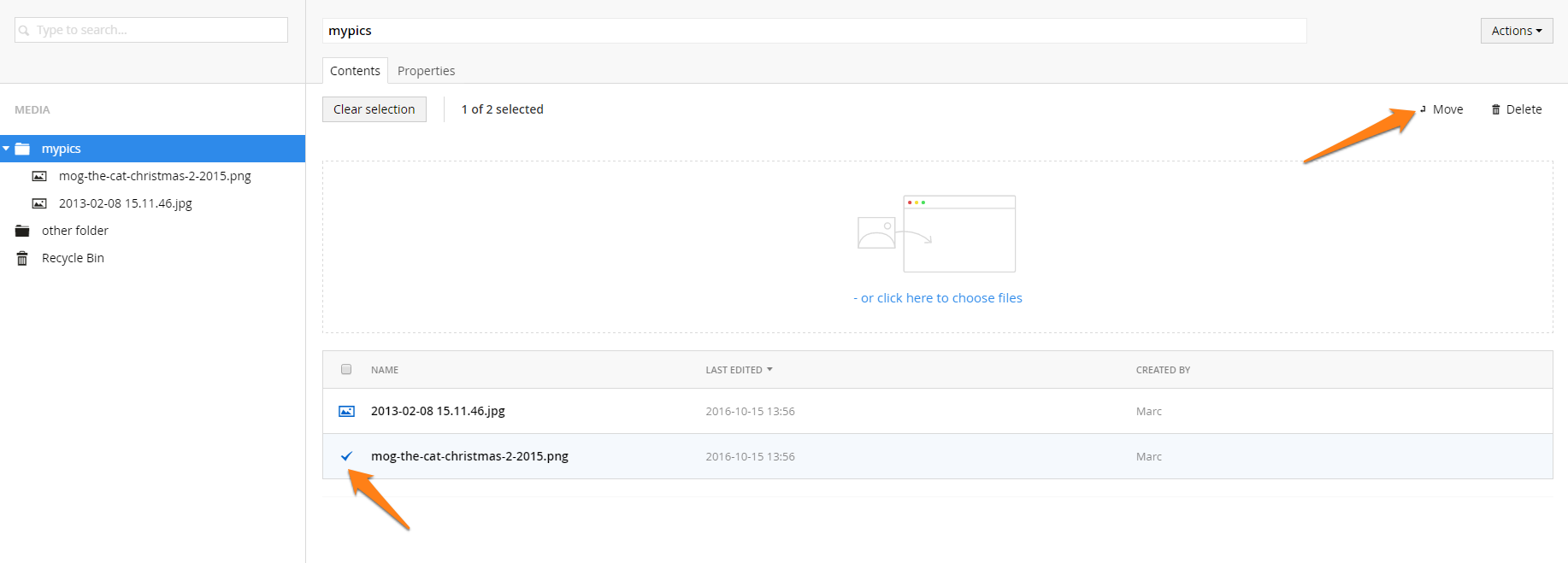Click the search magnifier icon

pyautogui.click(x=24, y=31)
